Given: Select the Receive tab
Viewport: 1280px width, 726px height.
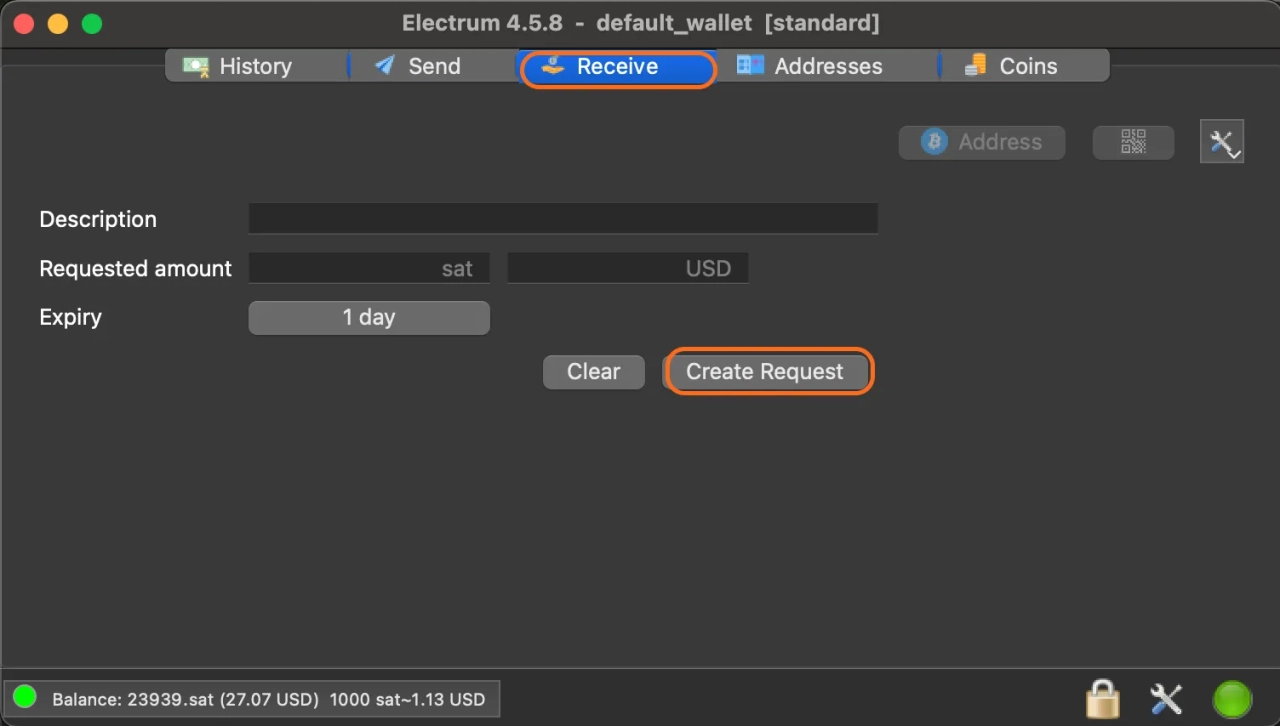Looking at the screenshot, I should pyautogui.click(x=617, y=67).
